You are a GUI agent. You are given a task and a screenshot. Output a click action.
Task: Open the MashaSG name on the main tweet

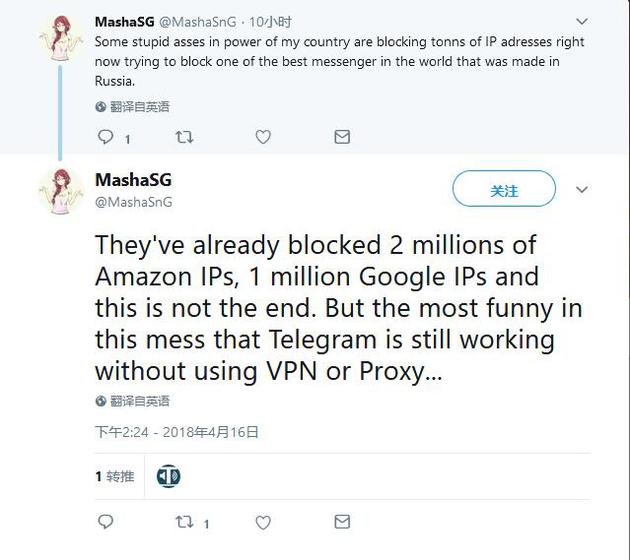tap(133, 180)
